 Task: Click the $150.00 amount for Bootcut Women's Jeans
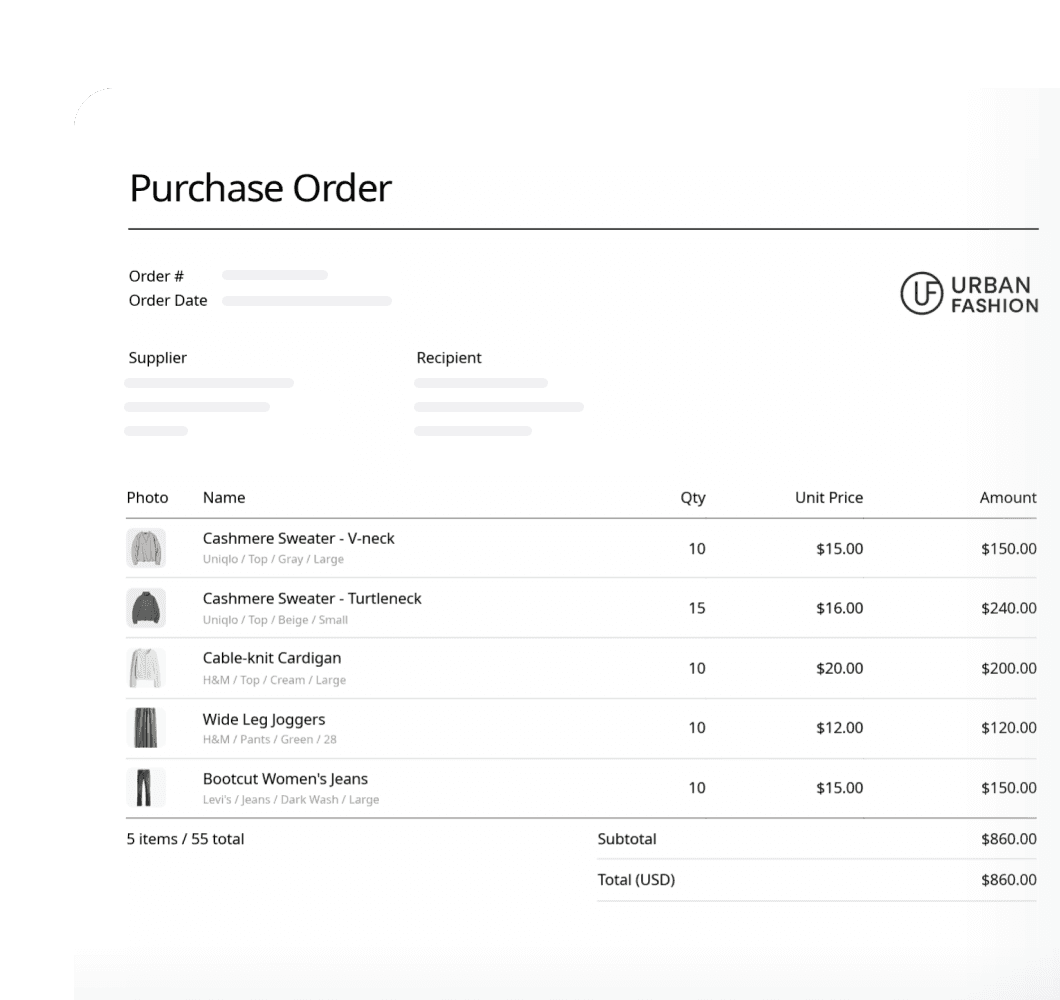1009,788
